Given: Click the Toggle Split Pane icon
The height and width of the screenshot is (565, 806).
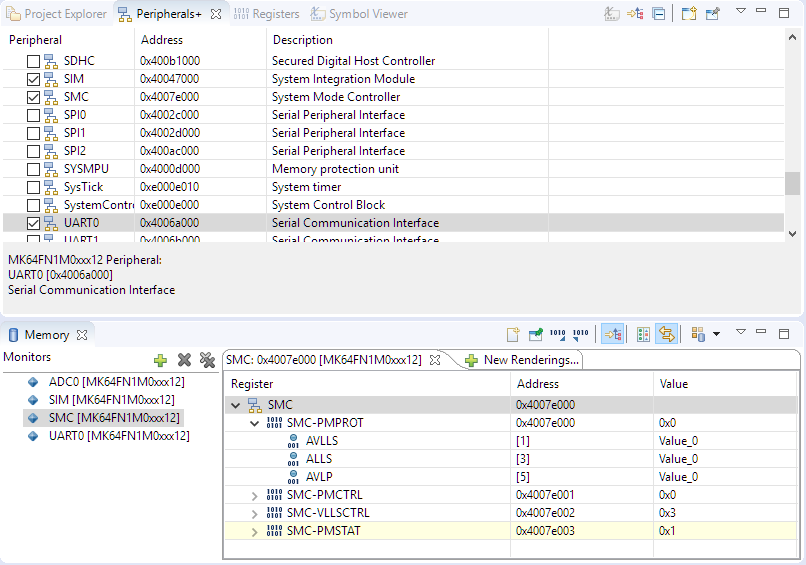Looking at the screenshot, I should (644, 334).
